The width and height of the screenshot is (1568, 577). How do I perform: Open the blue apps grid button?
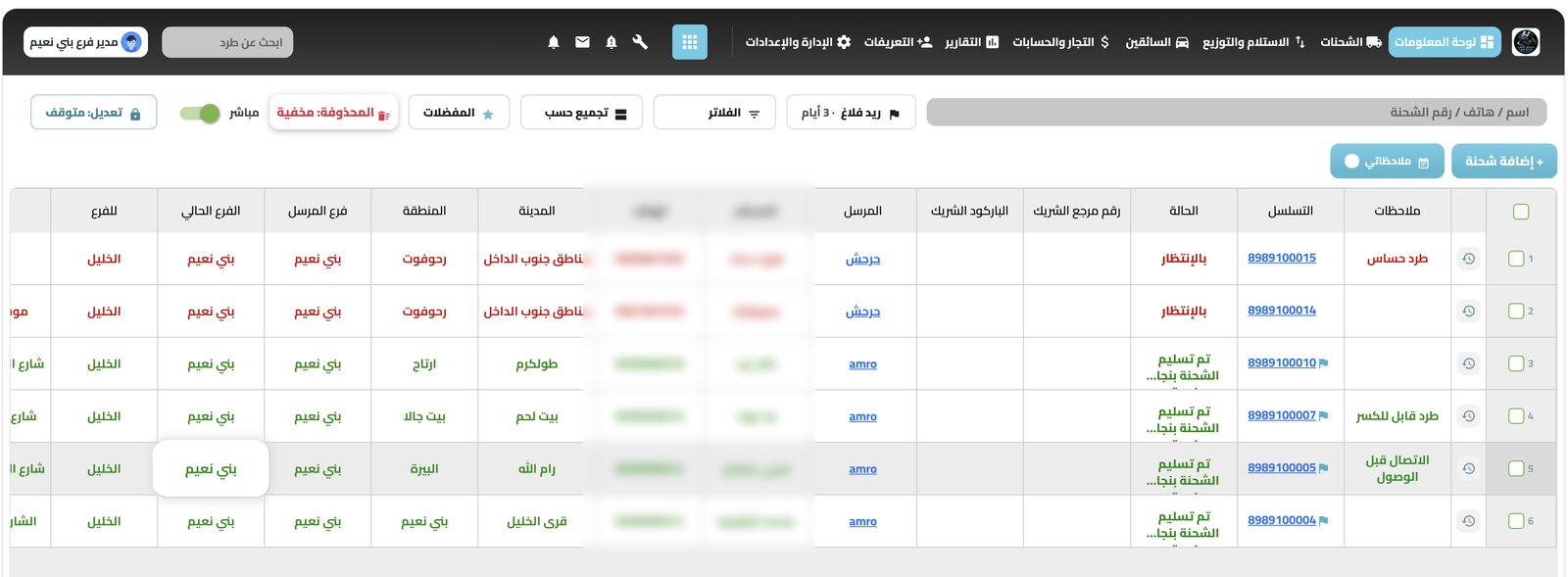pyautogui.click(x=690, y=42)
